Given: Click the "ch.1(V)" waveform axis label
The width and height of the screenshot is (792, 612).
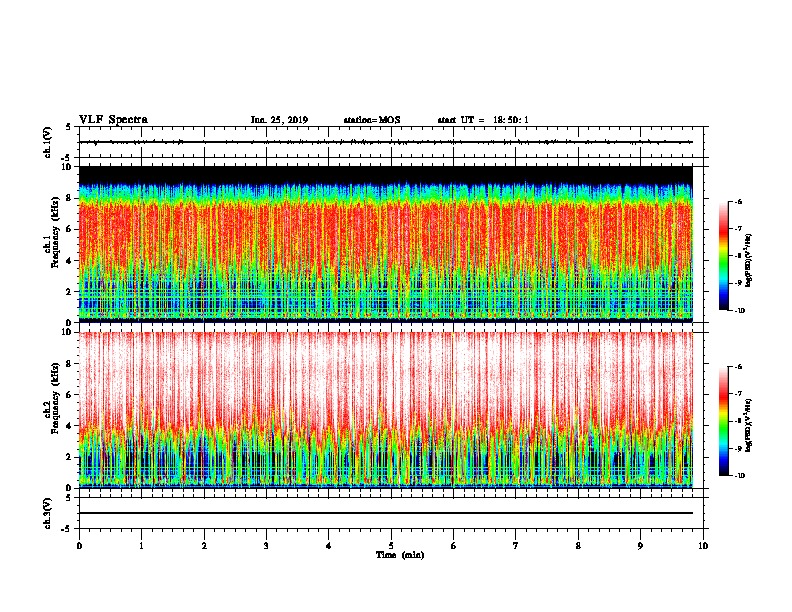Looking at the screenshot, I should pos(48,142).
